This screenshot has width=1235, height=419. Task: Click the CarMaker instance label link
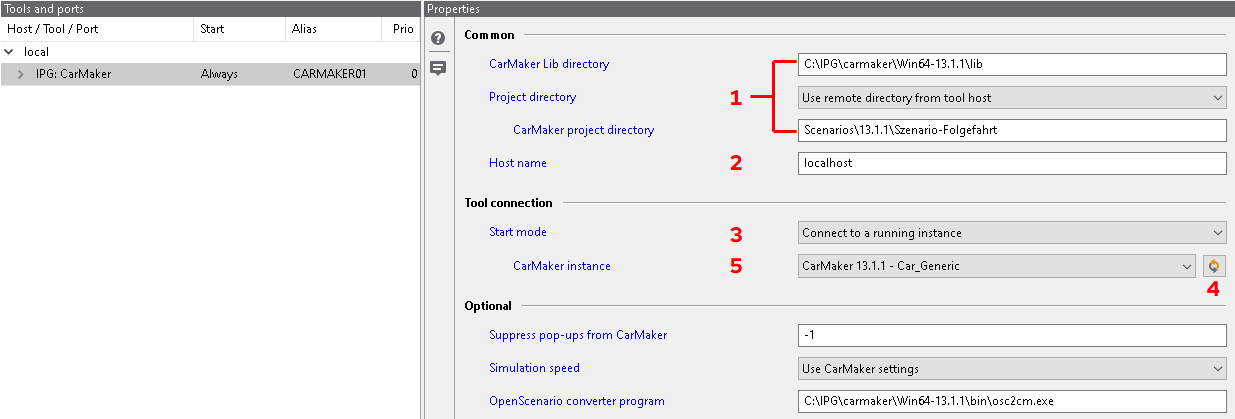coord(562,266)
